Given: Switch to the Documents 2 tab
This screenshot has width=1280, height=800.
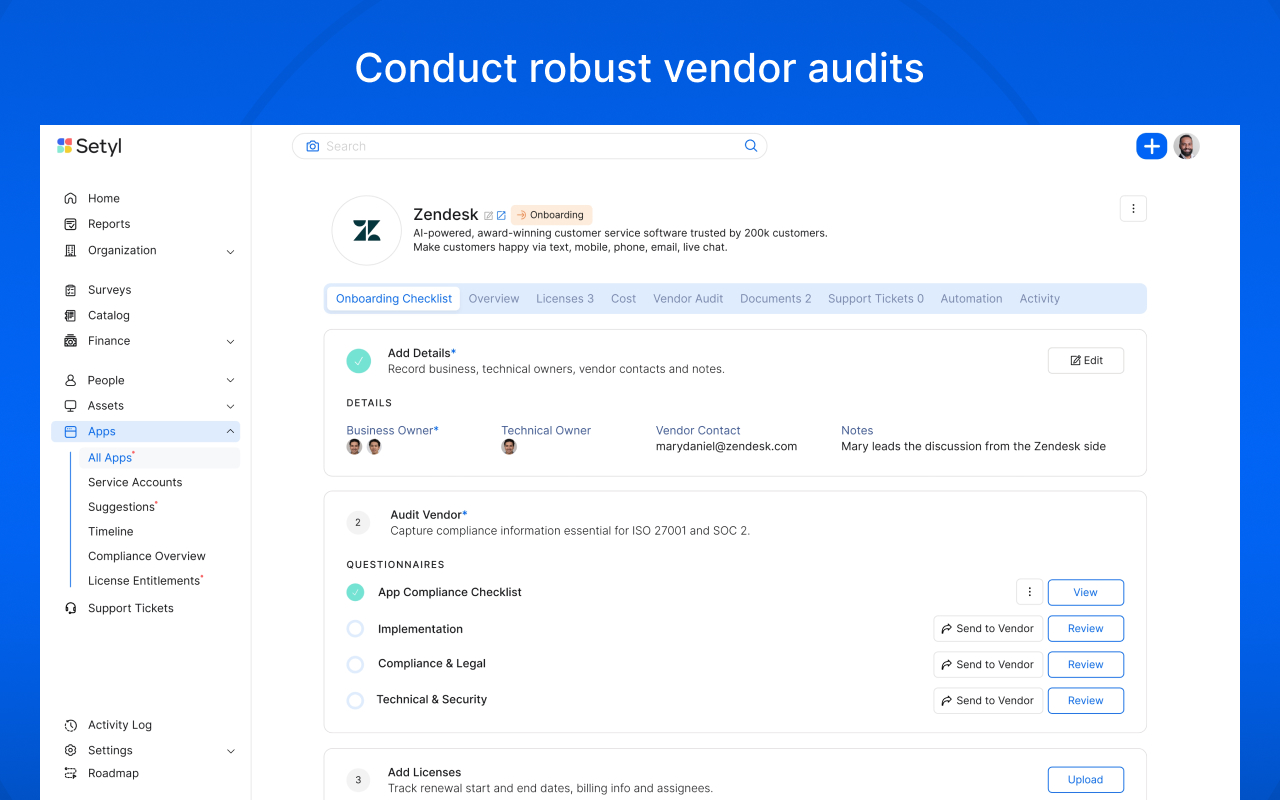Looking at the screenshot, I should pos(776,299).
